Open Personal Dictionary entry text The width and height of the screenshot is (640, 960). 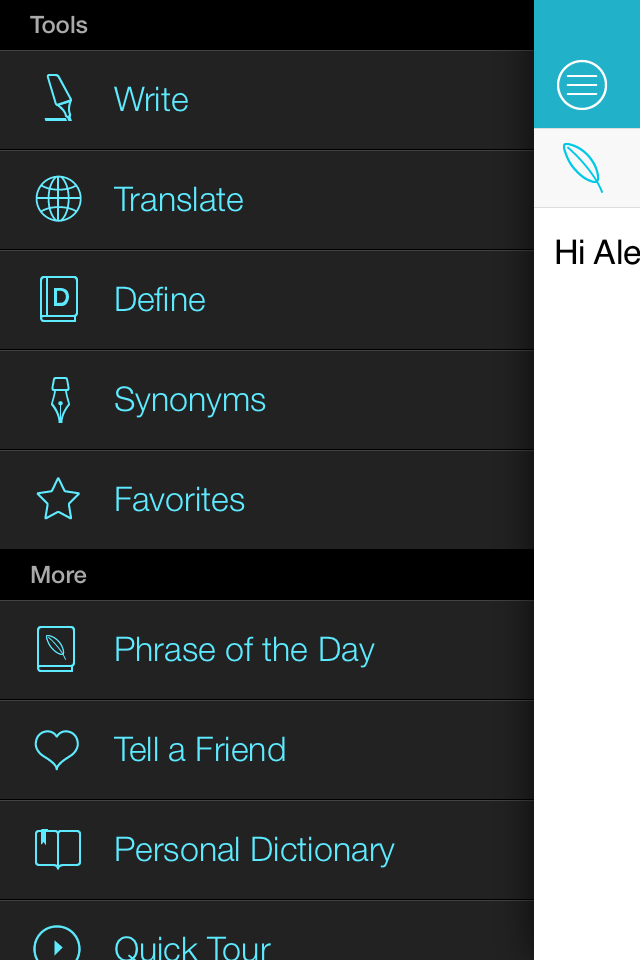coord(254,850)
